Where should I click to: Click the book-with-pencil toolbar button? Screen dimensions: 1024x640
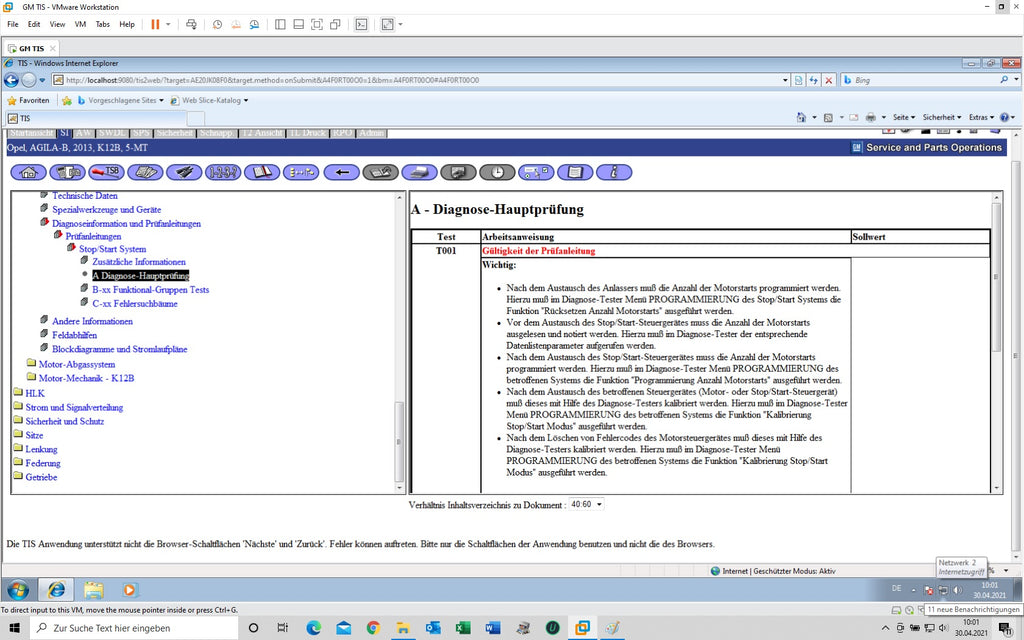pos(381,172)
